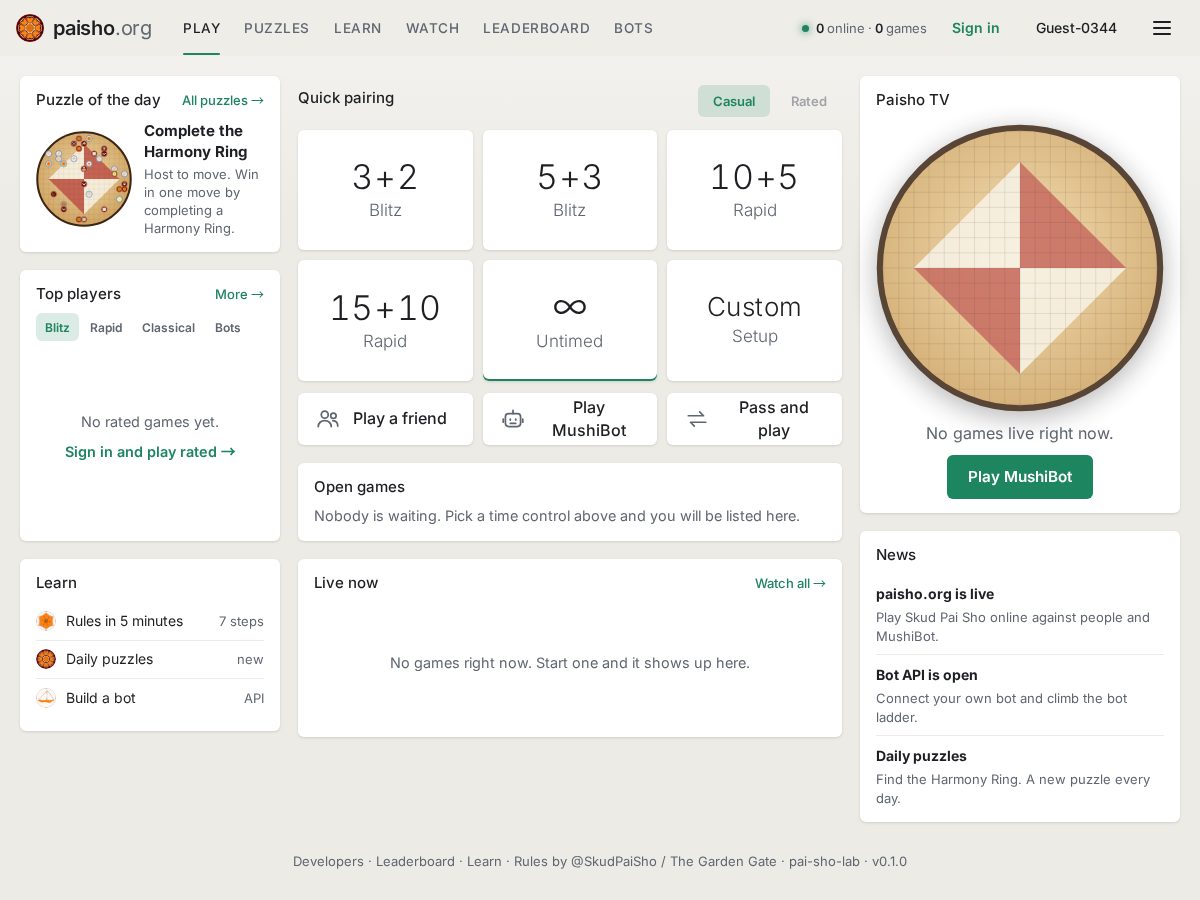Open the BOTS navigation item
The height and width of the screenshot is (900, 1200).
(634, 28)
